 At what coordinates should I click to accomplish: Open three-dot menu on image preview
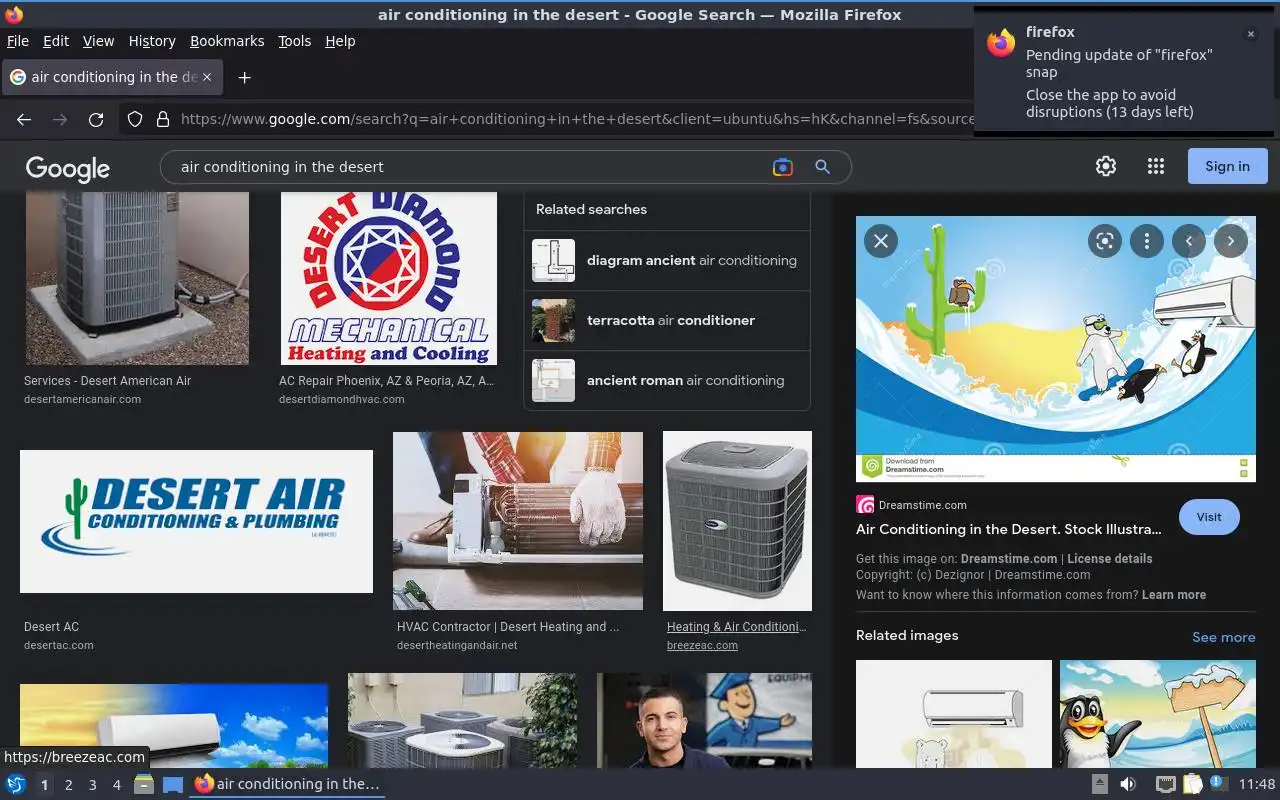(x=1147, y=241)
